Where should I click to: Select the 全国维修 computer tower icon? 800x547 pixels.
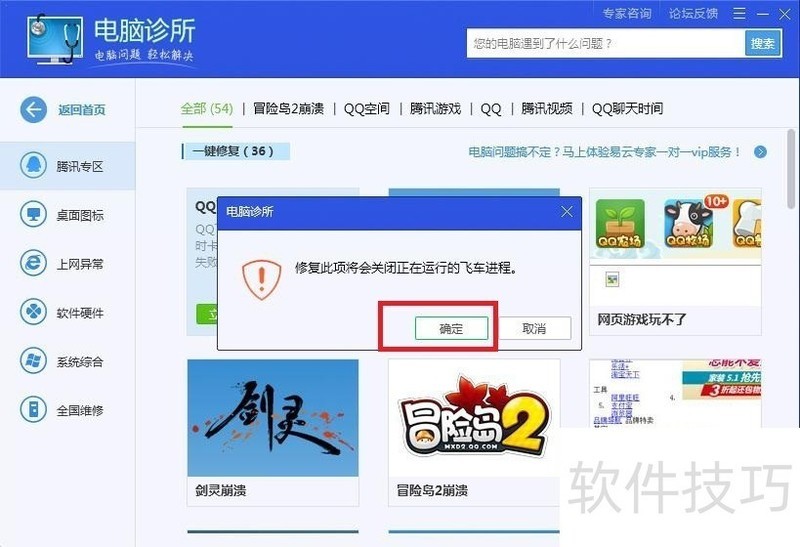[34, 410]
